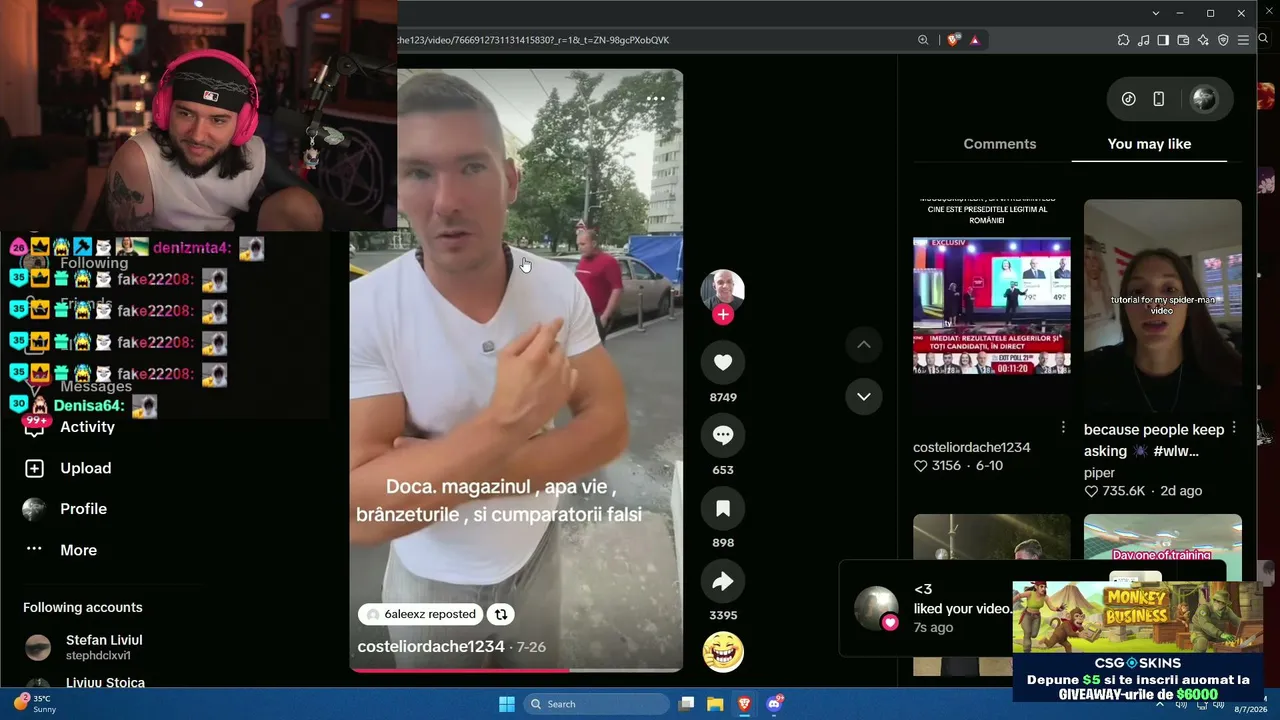The height and width of the screenshot is (720, 1280).
Task: Open the profile avatar in the header
Action: (1204, 99)
